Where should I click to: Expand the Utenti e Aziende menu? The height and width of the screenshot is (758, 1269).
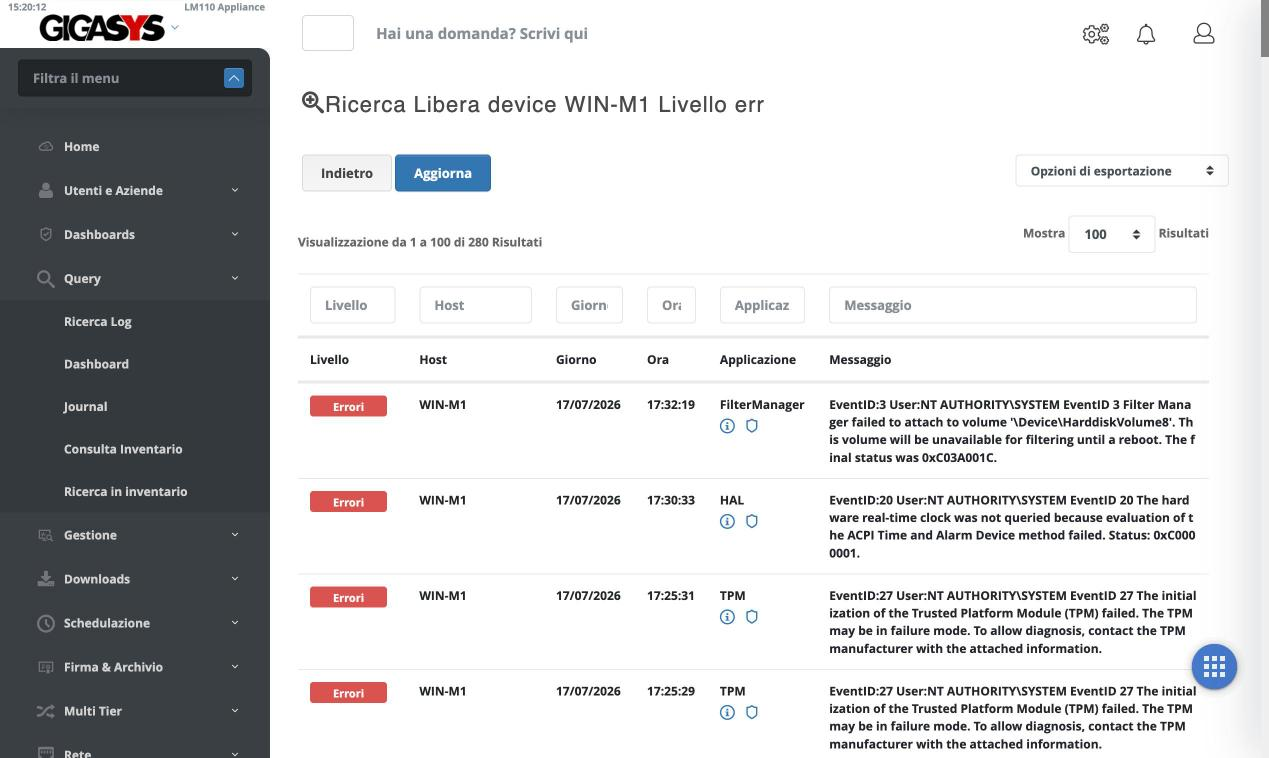[235, 190]
